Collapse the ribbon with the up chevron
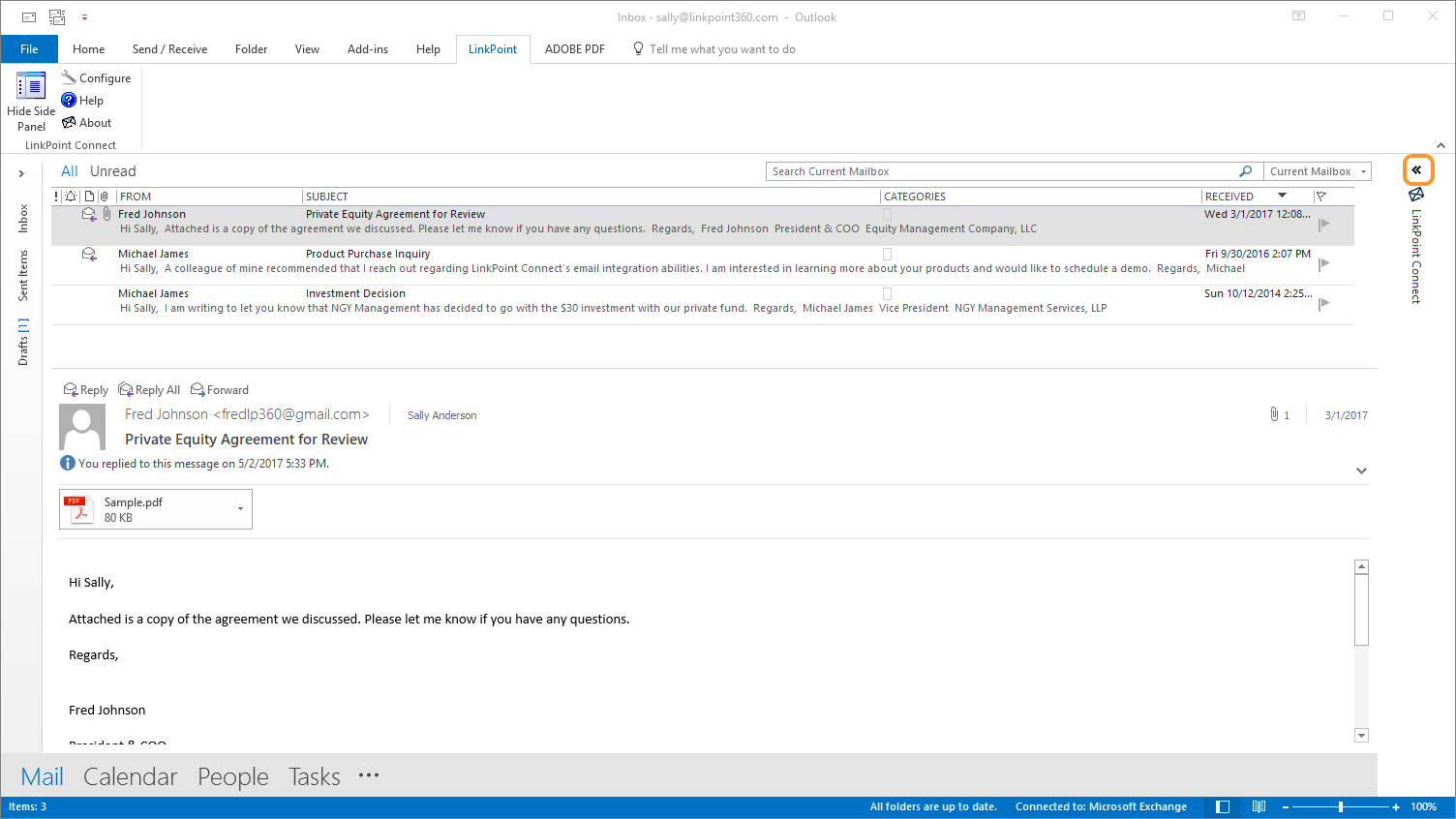The height and width of the screenshot is (819, 1456). 1441,145
